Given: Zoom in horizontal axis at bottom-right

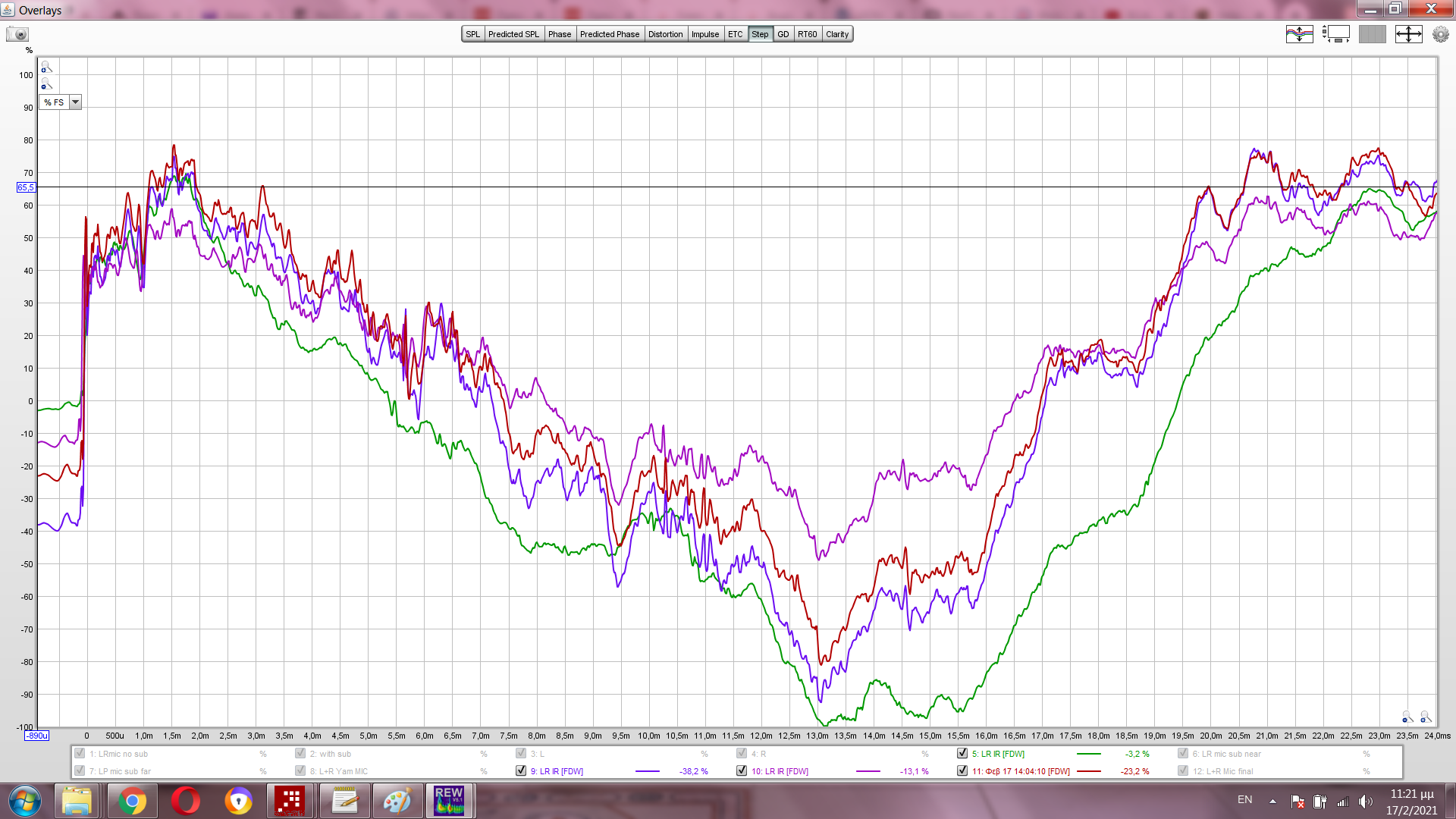Looking at the screenshot, I should click(1426, 717).
